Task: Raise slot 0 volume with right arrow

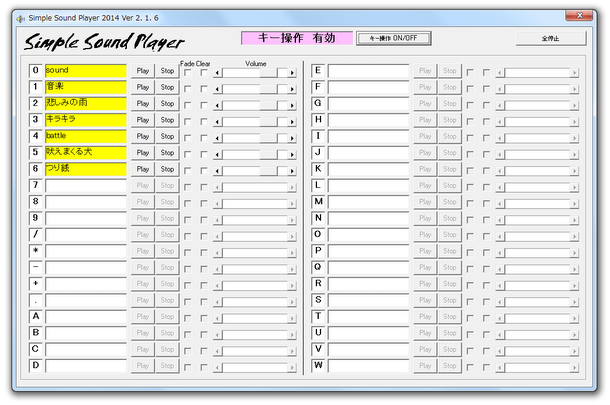Action: (292, 73)
